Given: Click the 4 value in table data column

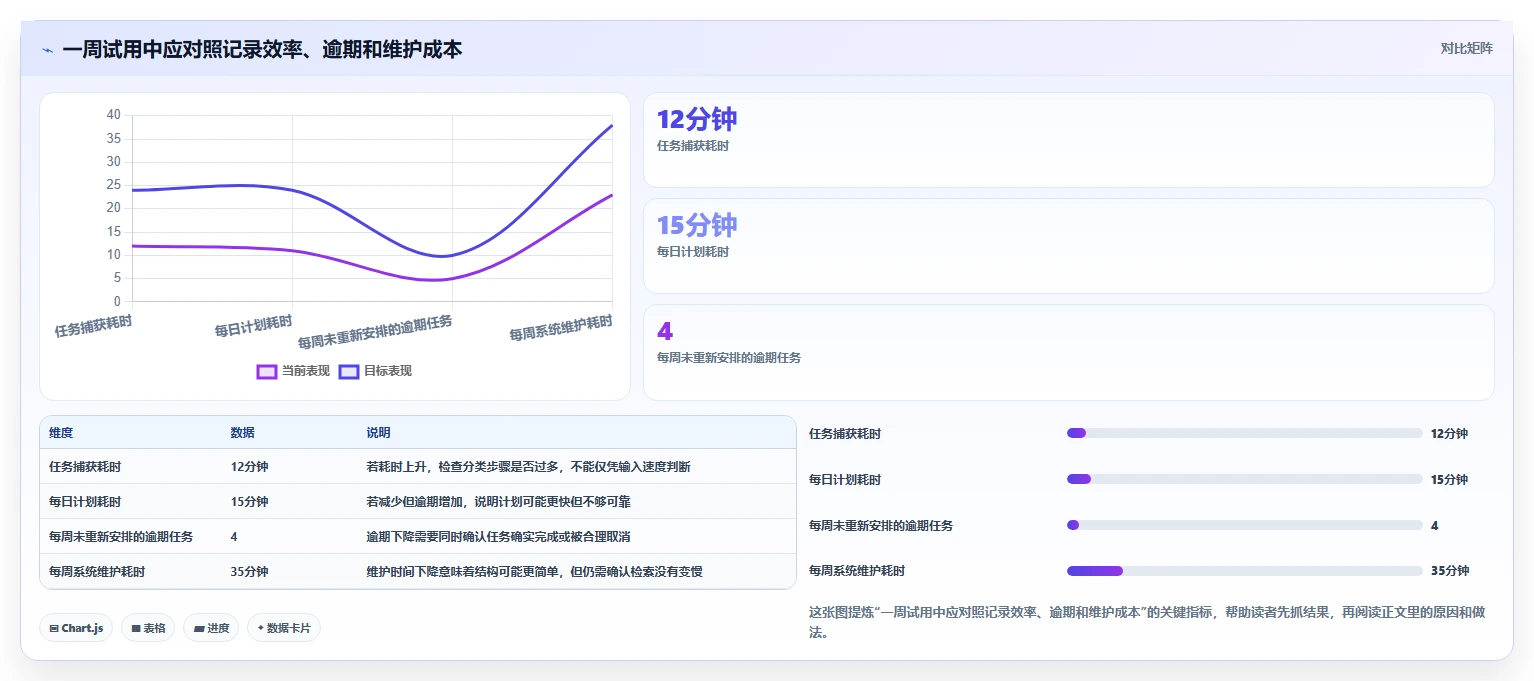Looking at the screenshot, I should point(234,537).
